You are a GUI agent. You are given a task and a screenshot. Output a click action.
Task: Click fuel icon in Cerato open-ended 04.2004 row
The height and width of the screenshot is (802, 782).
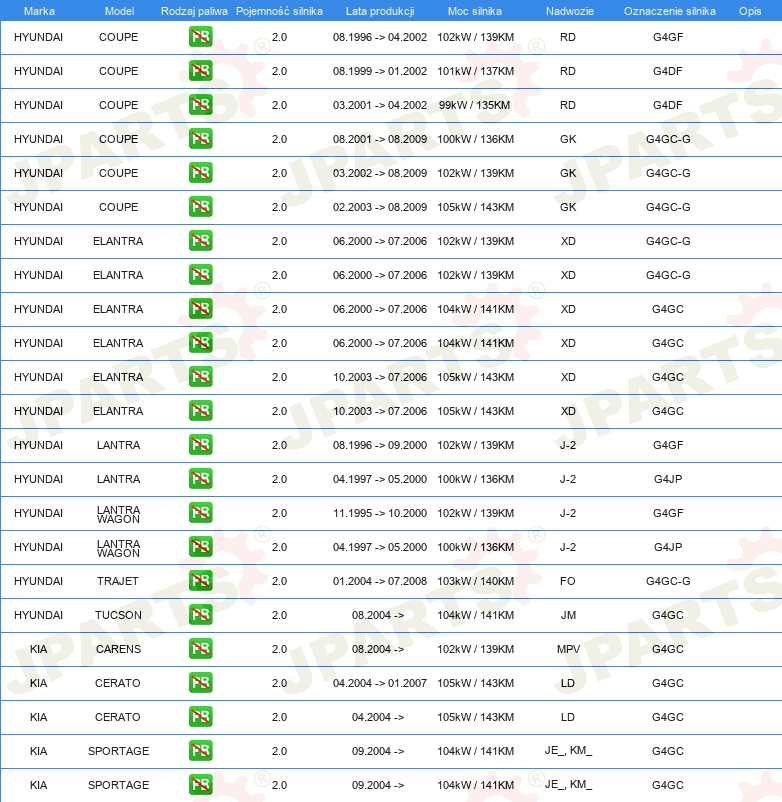(x=200, y=717)
